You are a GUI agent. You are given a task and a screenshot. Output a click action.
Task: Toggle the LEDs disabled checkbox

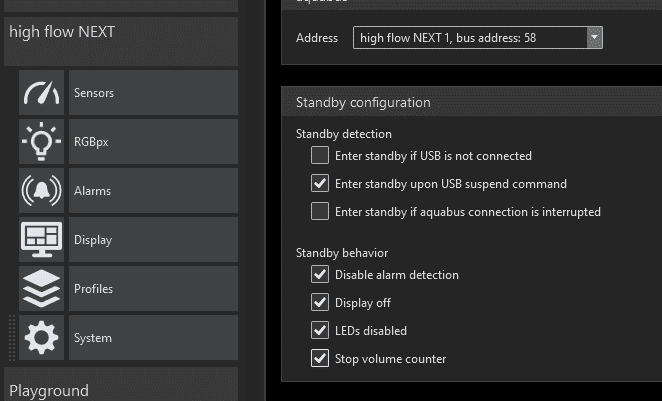pyautogui.click(x=320, y=330)
